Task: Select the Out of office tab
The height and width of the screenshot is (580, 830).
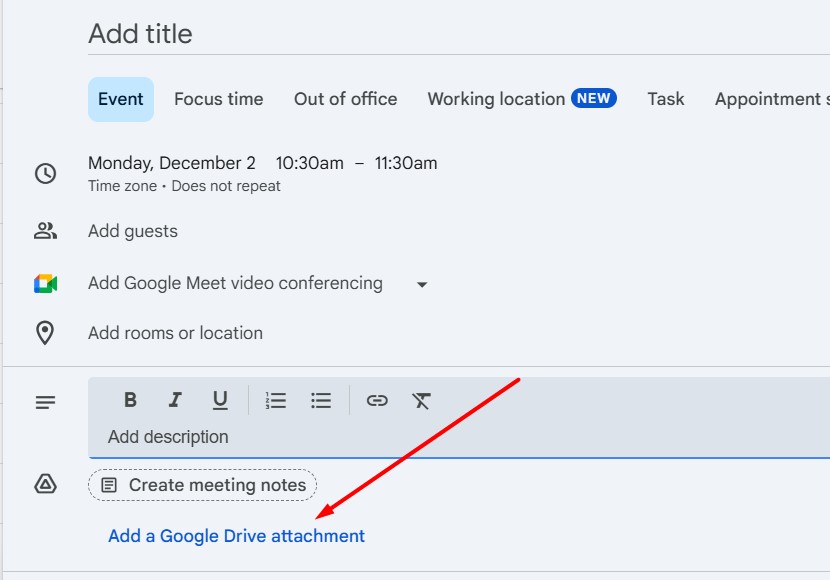Action: coord(345,98)
